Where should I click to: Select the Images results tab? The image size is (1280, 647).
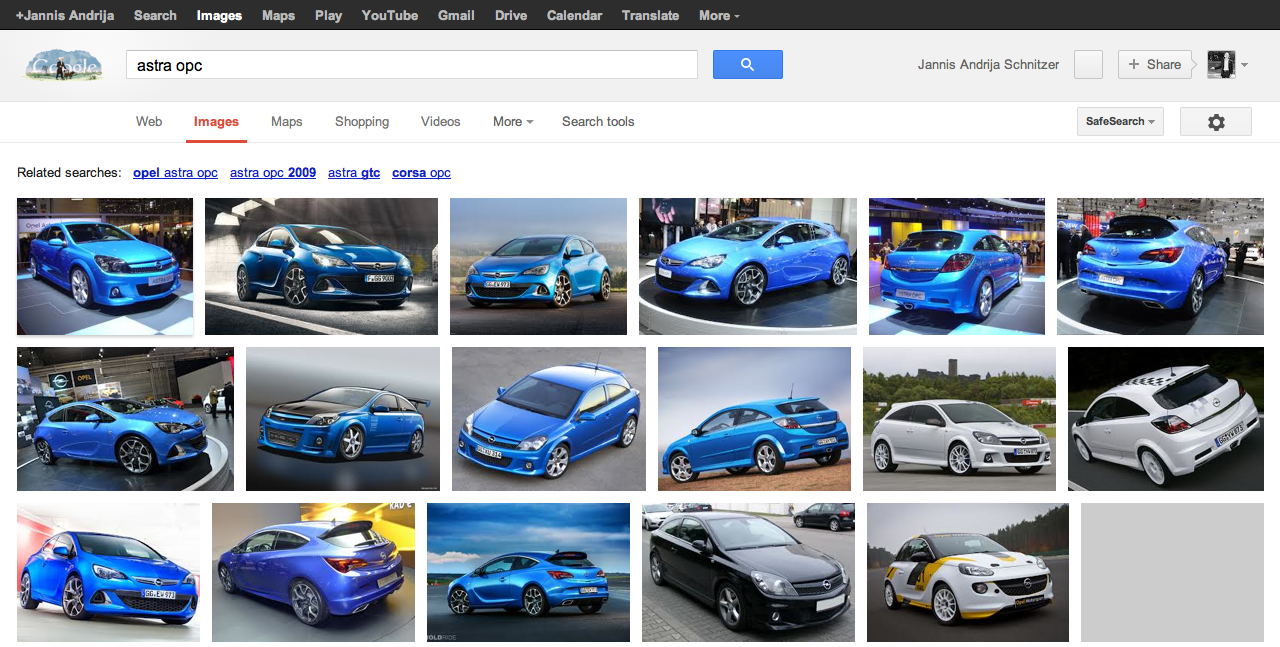[216, 122]
